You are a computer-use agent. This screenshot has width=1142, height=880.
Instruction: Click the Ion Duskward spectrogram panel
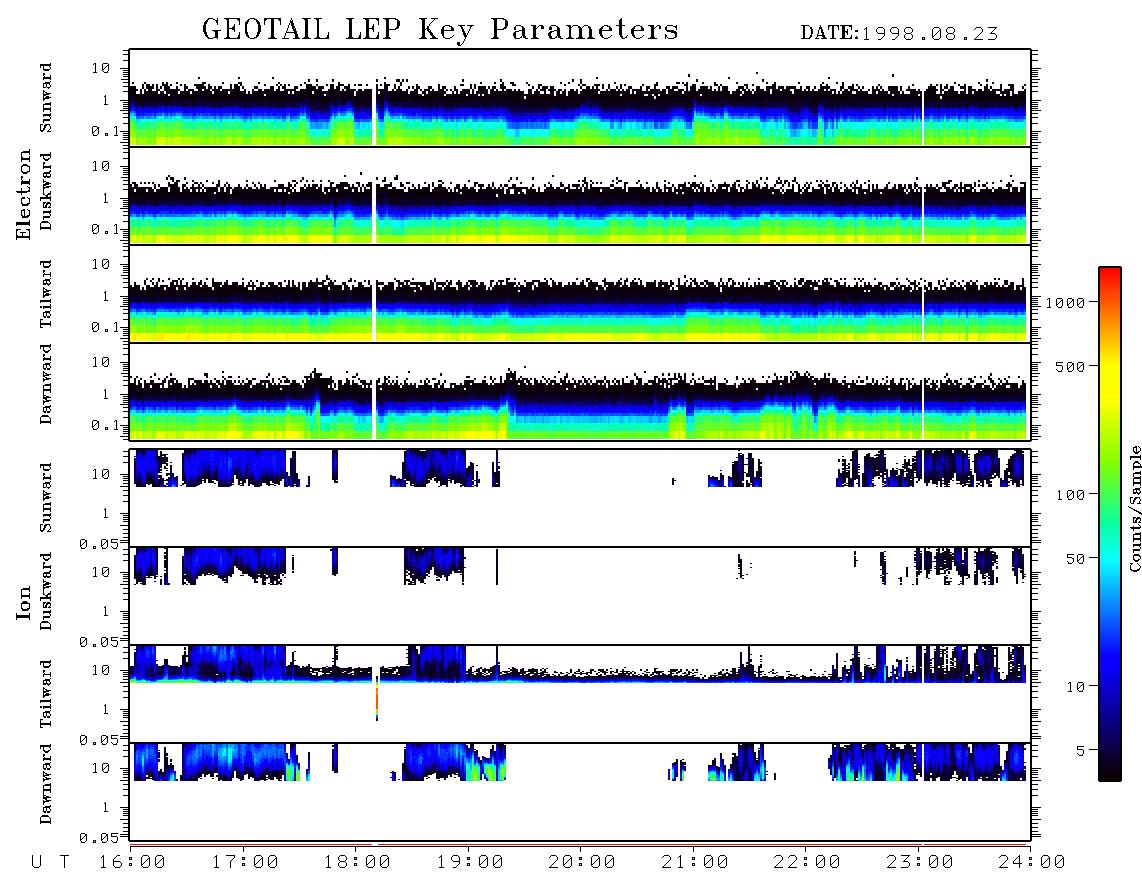tap(580, 596)
